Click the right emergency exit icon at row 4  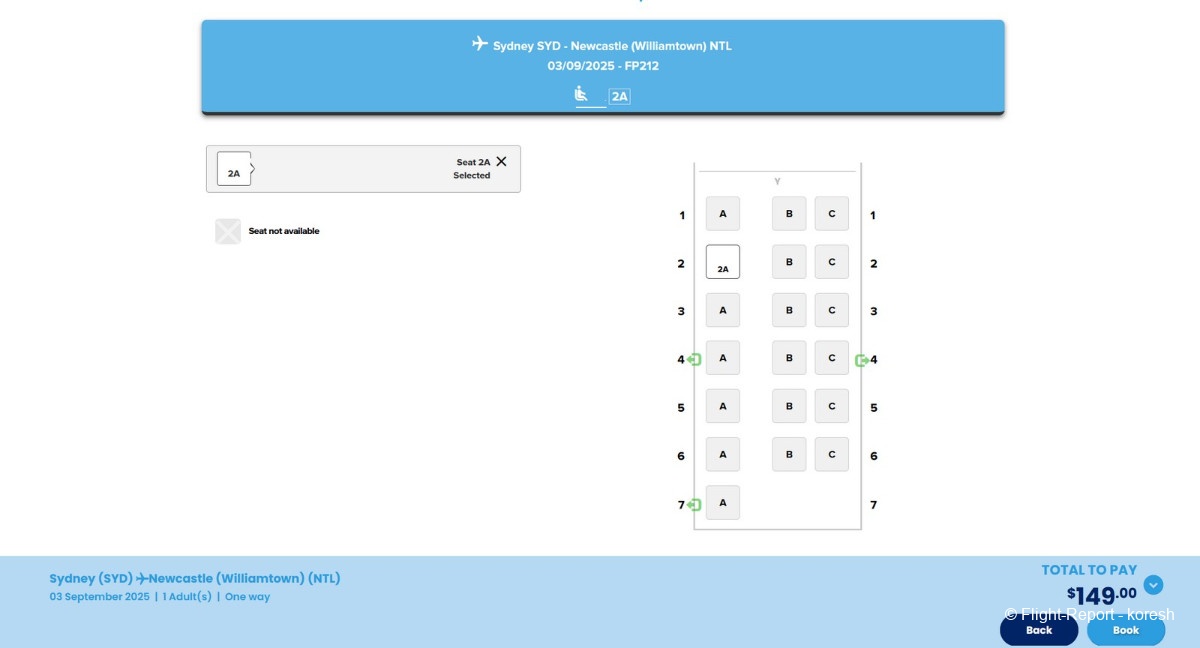[x=861, y=360]
